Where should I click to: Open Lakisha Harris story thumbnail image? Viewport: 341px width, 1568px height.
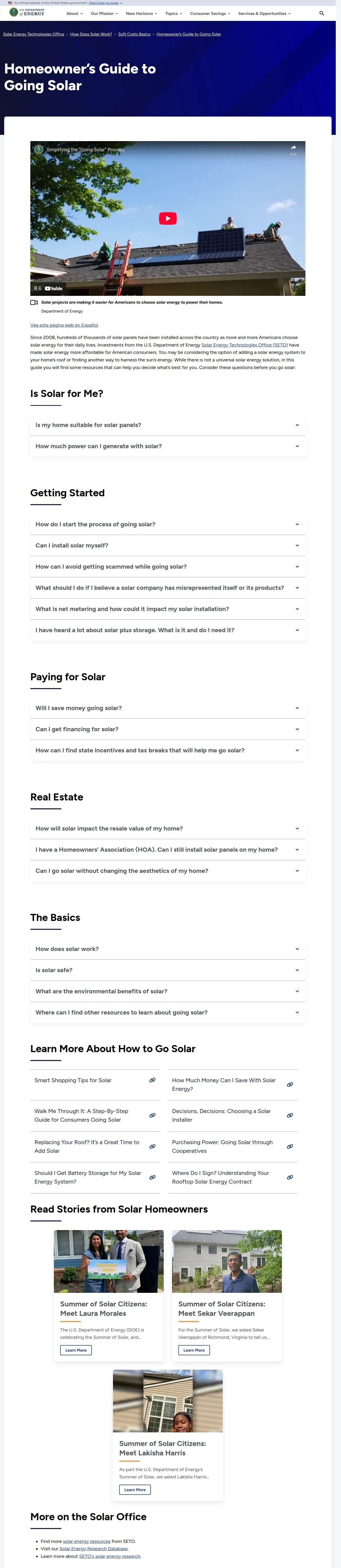coord(167,1400)
